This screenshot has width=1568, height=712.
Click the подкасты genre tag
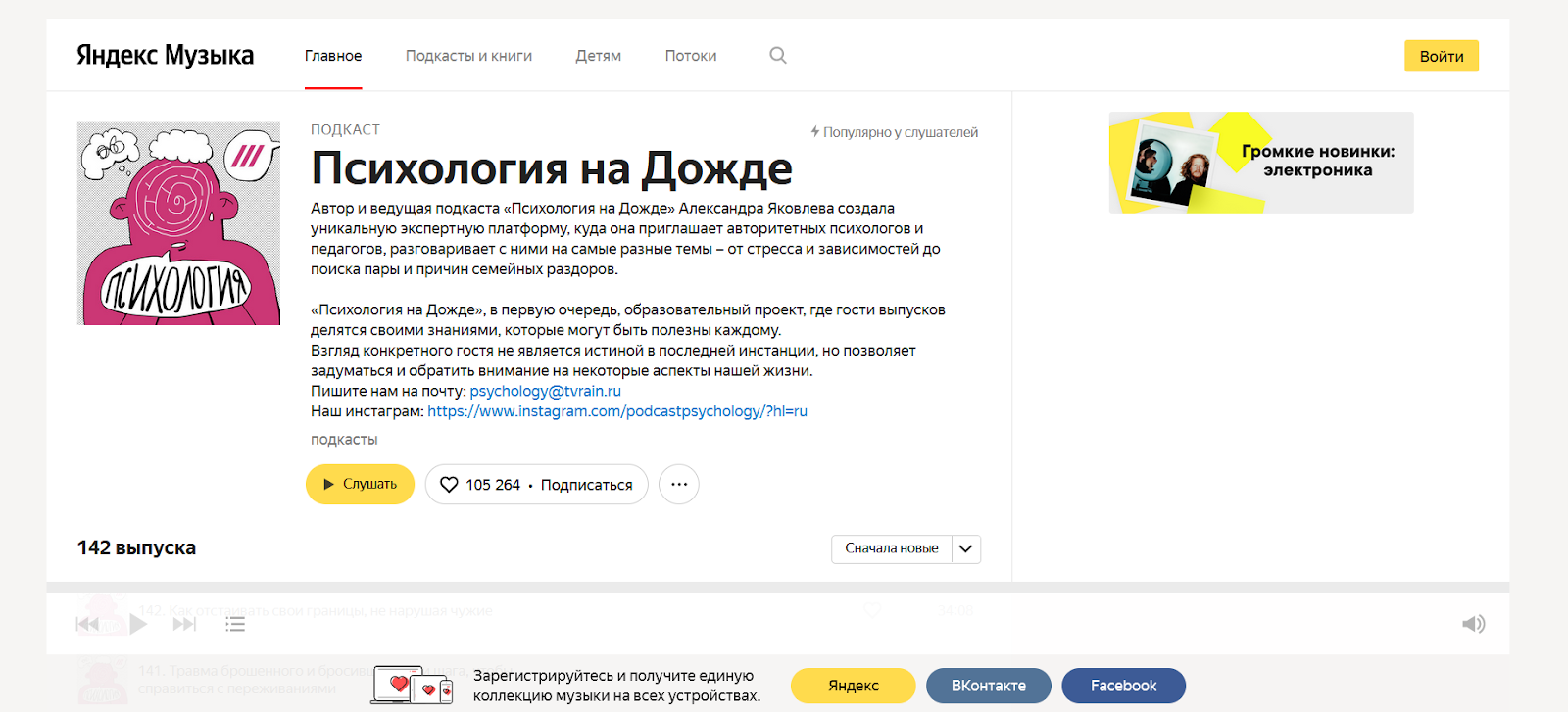344,440
